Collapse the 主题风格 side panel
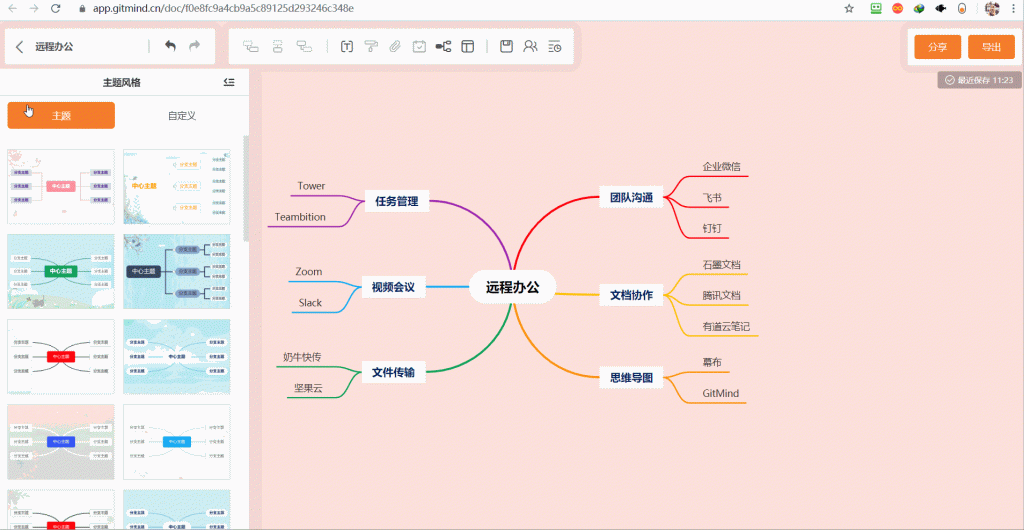Image resolution: width=1024 pixels, height=530 pixels. pos(229,82)
